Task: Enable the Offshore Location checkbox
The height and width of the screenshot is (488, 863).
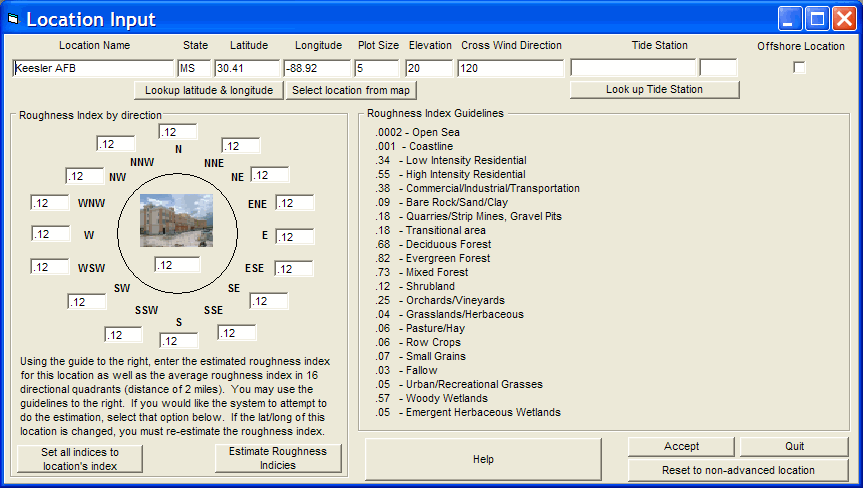Action: click(799, 67)
